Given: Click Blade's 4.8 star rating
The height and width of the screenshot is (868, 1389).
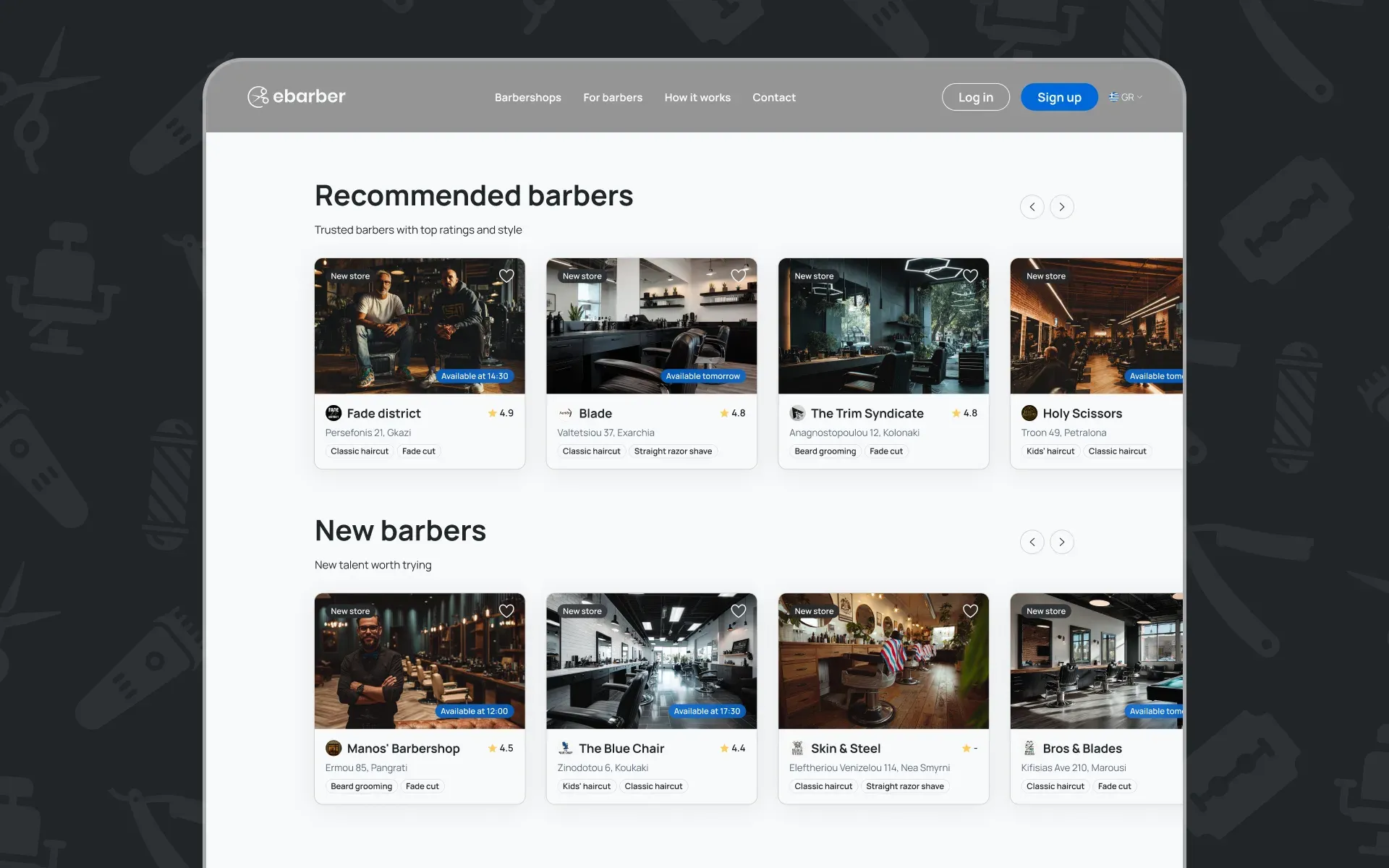Looking at the screenshot, I should tap(732, 413).
